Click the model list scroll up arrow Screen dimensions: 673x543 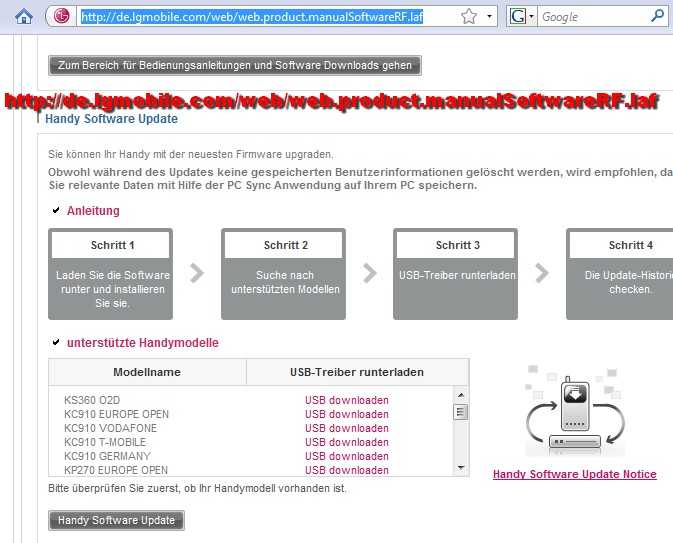[461, 395]
